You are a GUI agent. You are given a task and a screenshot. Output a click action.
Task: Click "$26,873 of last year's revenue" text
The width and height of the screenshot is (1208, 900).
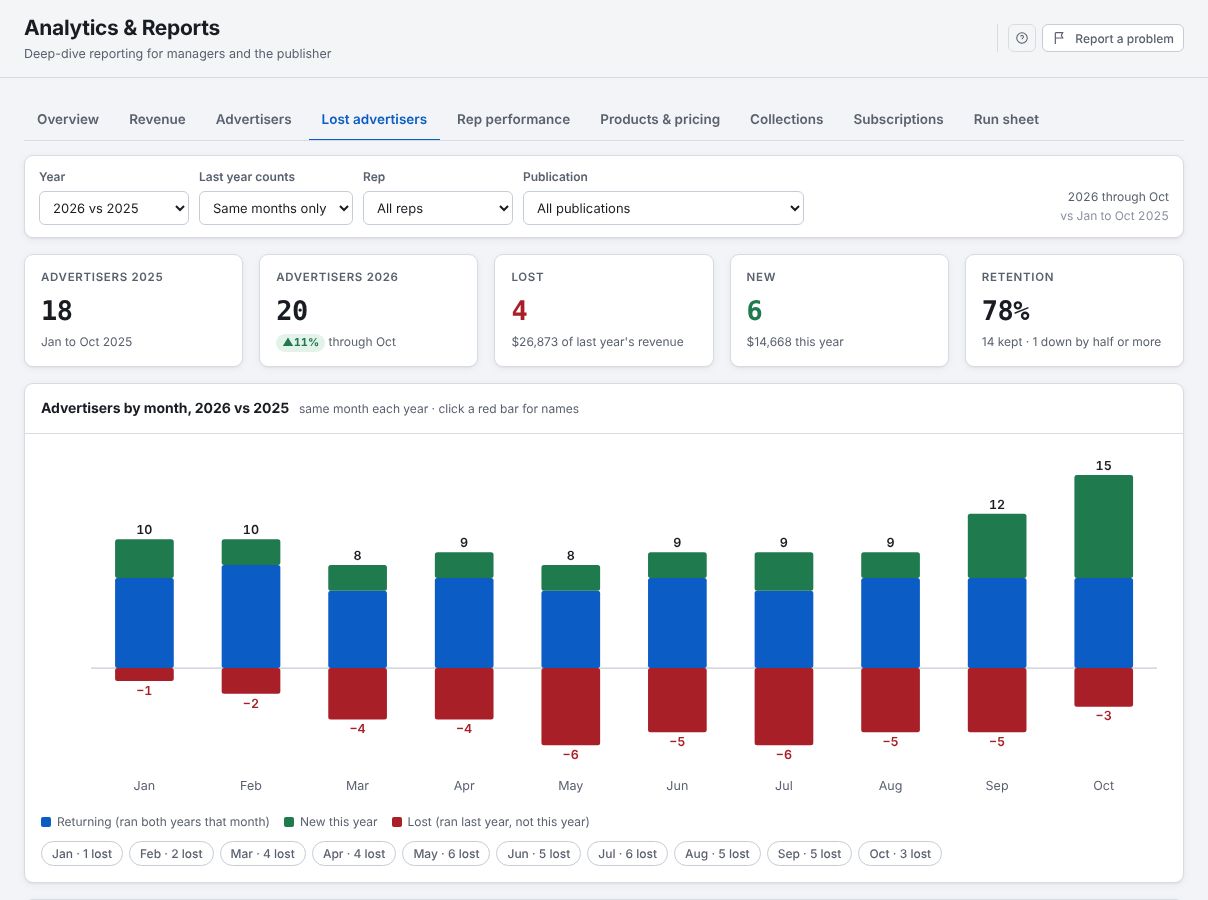597,342
